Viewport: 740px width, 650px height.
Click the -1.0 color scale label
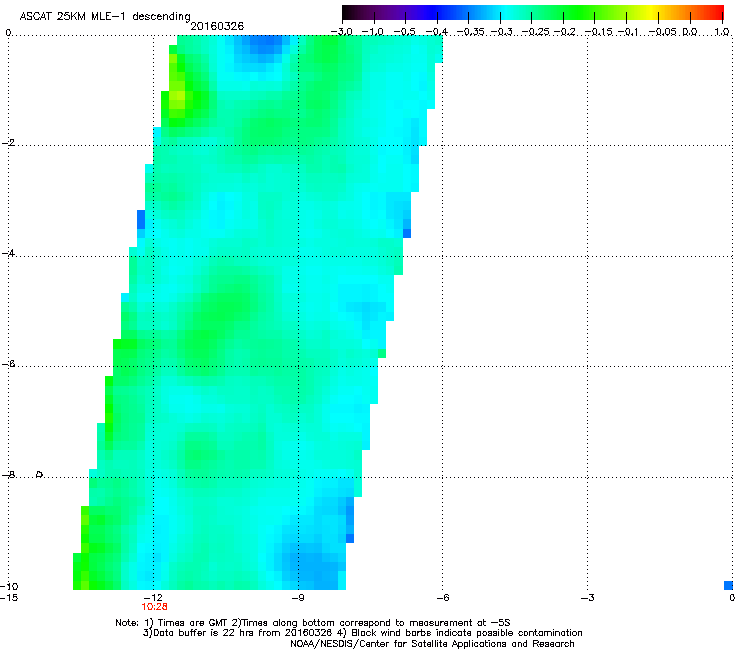373,32
